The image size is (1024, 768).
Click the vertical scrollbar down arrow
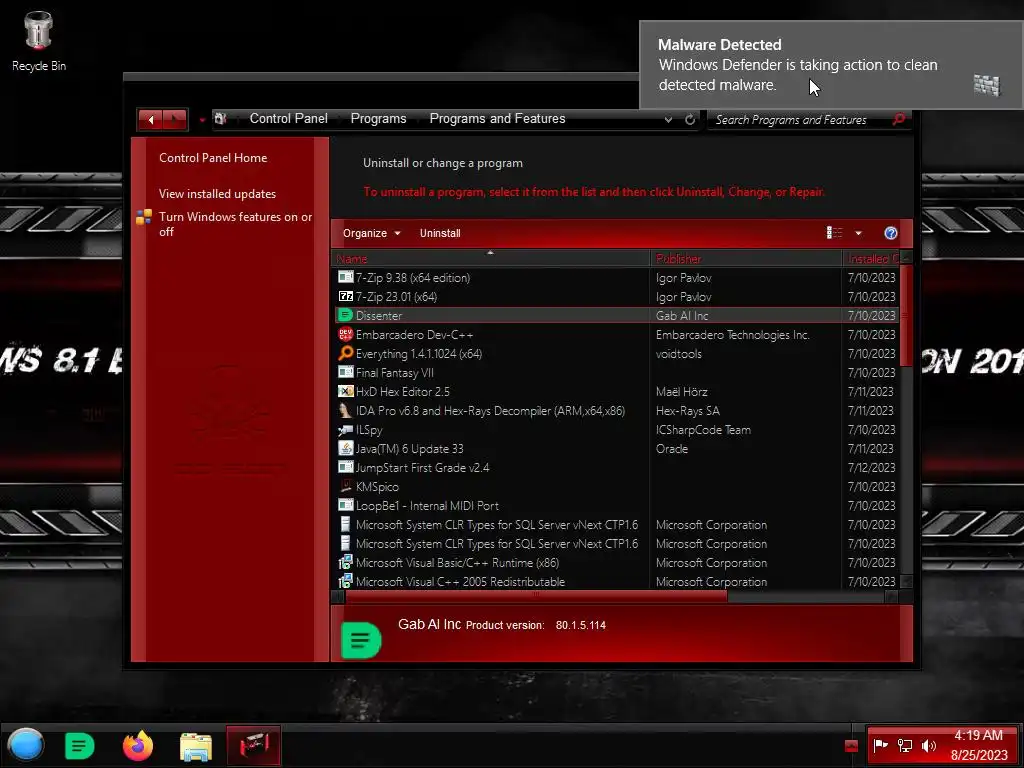pyautogui.click(x=906, y=581)
